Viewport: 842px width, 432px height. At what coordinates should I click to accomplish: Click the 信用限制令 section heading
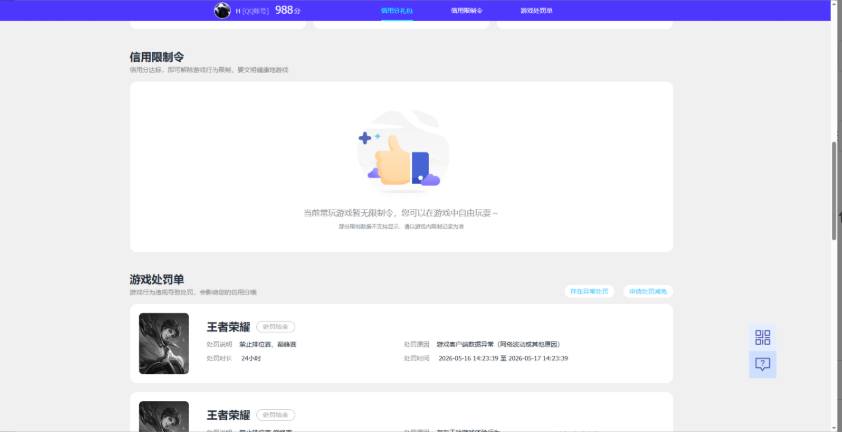pyautogui.click(x=157, y=57)
